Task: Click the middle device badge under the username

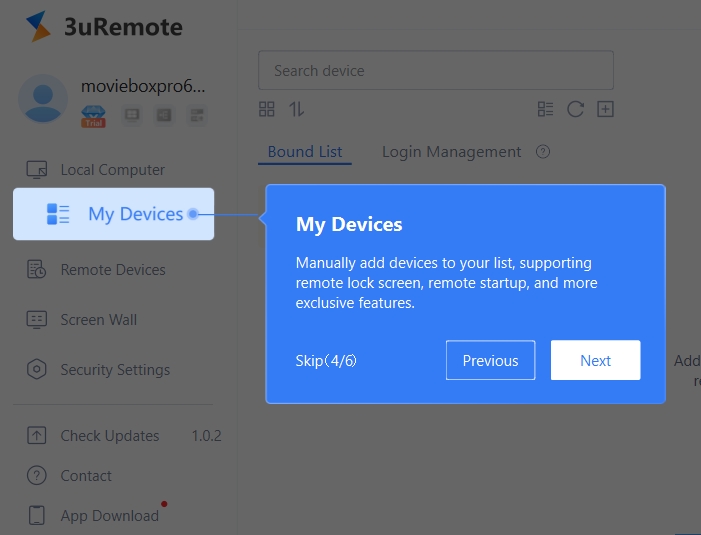Action: tap(164, 115)
